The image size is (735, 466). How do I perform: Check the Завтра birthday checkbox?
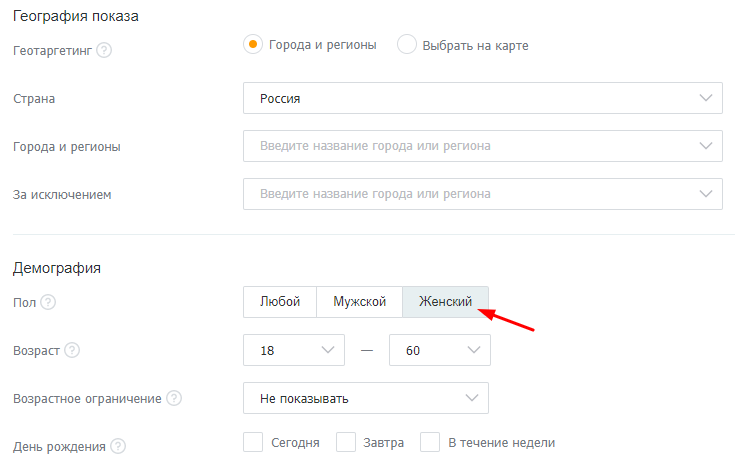(347, 442)
